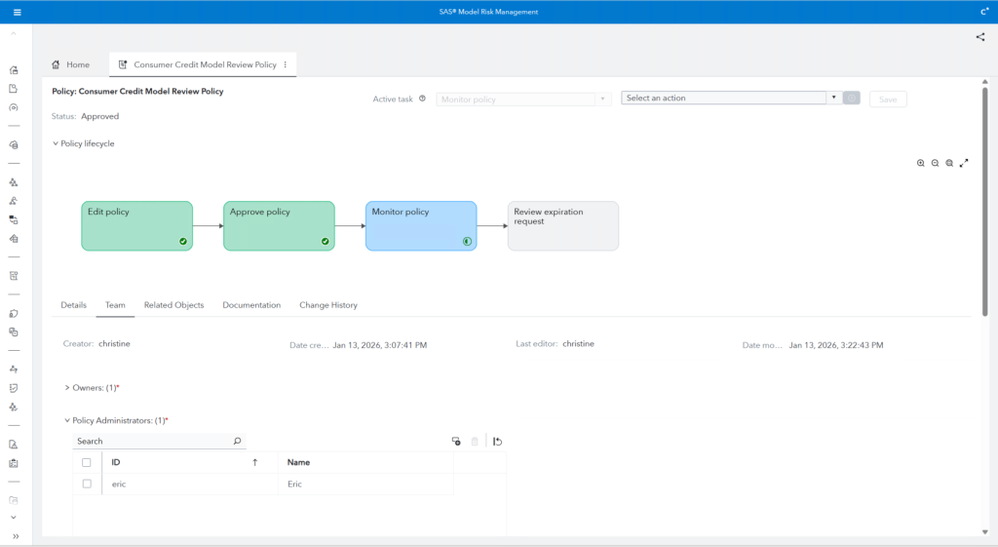Expand lifecycle diagram to full screen
The width and height of the screenshot is (998, 547).
pos(964,163)
